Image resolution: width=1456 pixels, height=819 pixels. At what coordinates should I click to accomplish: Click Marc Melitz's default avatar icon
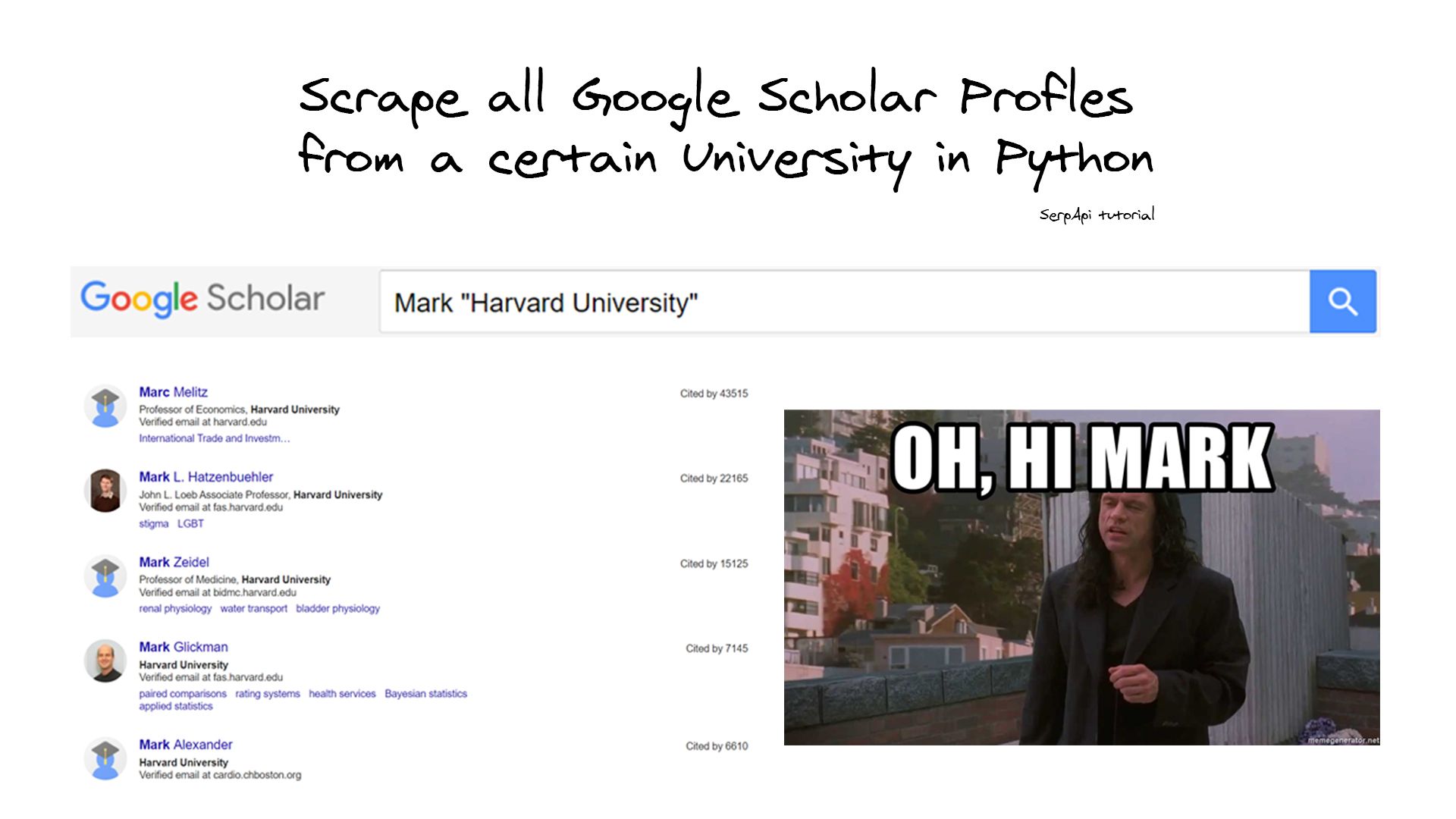coord(106,406)
